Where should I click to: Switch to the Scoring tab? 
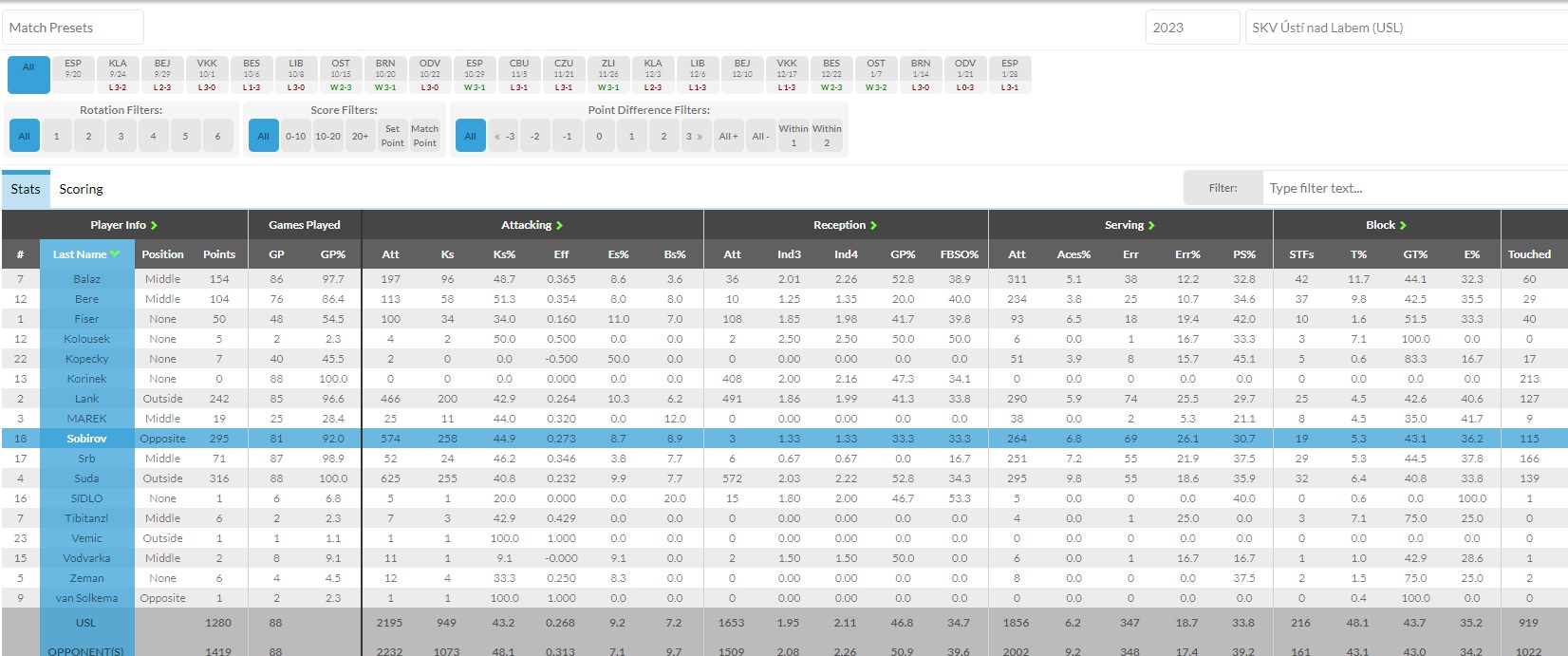click(x=81, y=189)
